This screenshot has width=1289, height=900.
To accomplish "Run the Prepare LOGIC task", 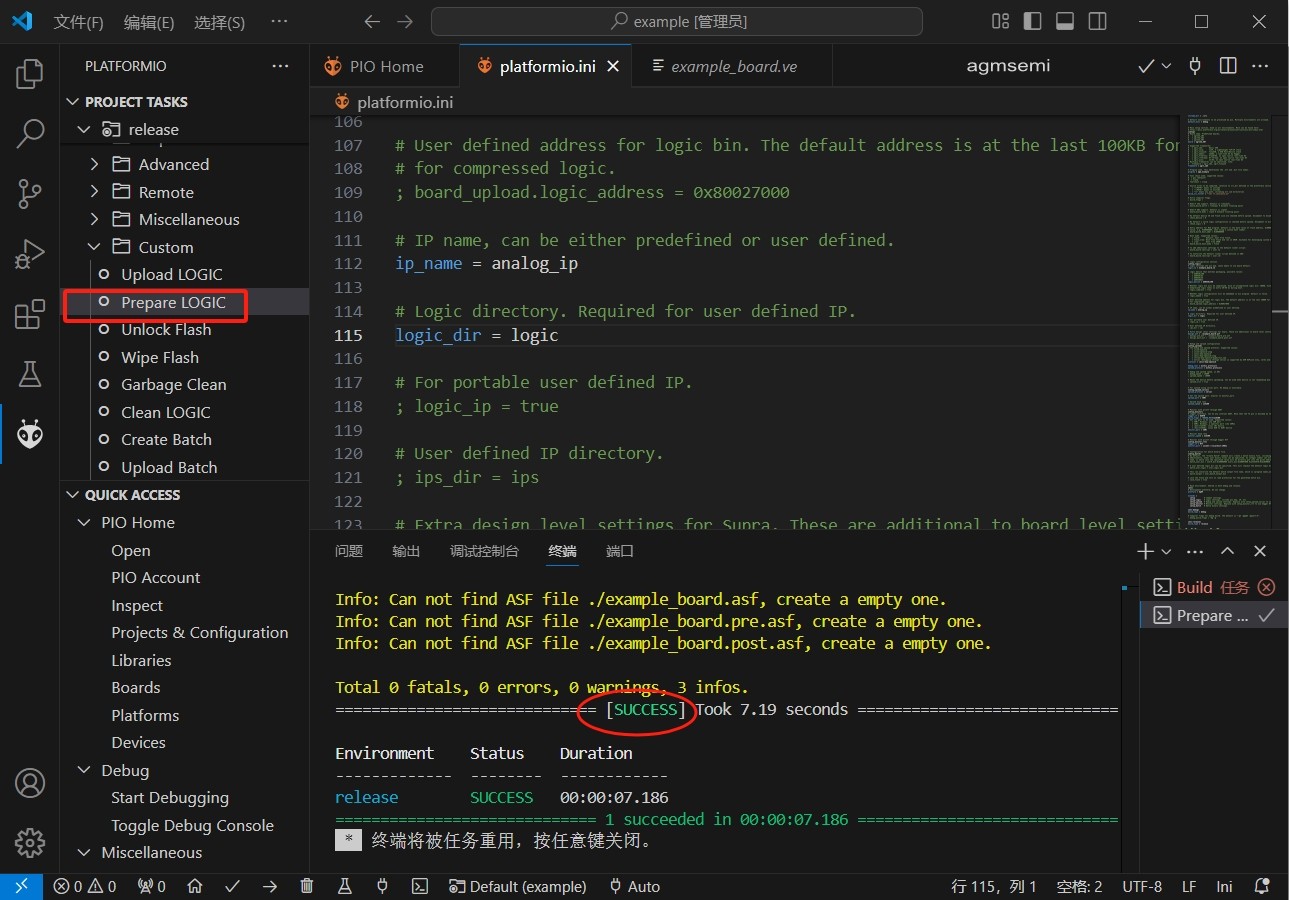I will (x=173, y=302).
